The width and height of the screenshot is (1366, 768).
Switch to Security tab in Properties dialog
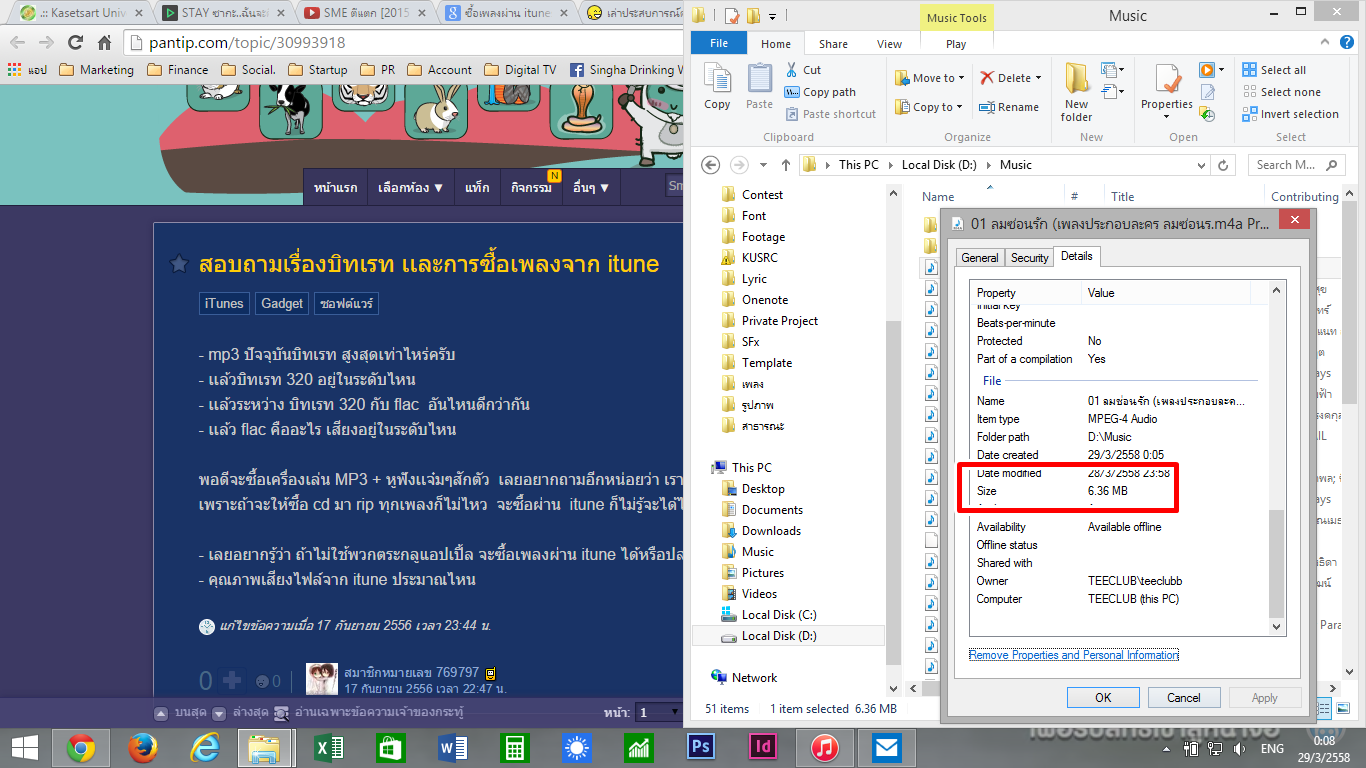click(1029, 257)
